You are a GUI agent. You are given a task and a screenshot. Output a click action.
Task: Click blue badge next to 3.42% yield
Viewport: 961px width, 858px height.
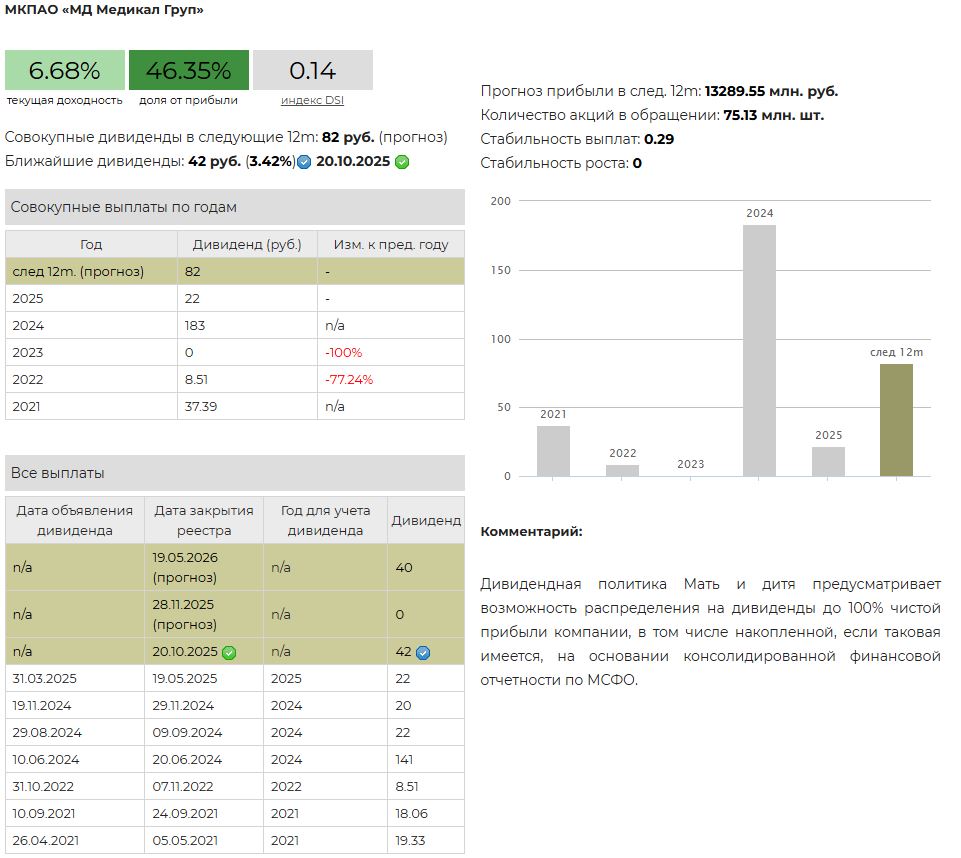pos(304,162)
